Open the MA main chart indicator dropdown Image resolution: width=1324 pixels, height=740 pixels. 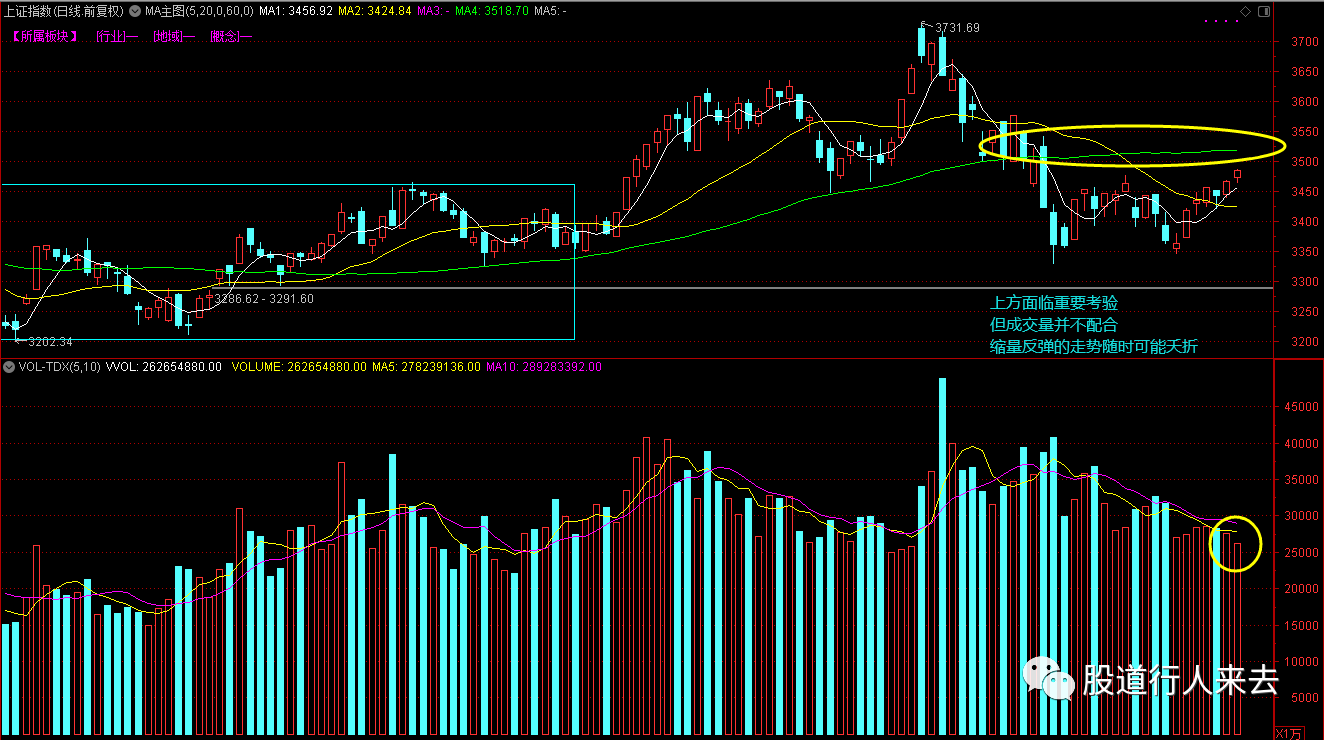(x=137, y=11)
